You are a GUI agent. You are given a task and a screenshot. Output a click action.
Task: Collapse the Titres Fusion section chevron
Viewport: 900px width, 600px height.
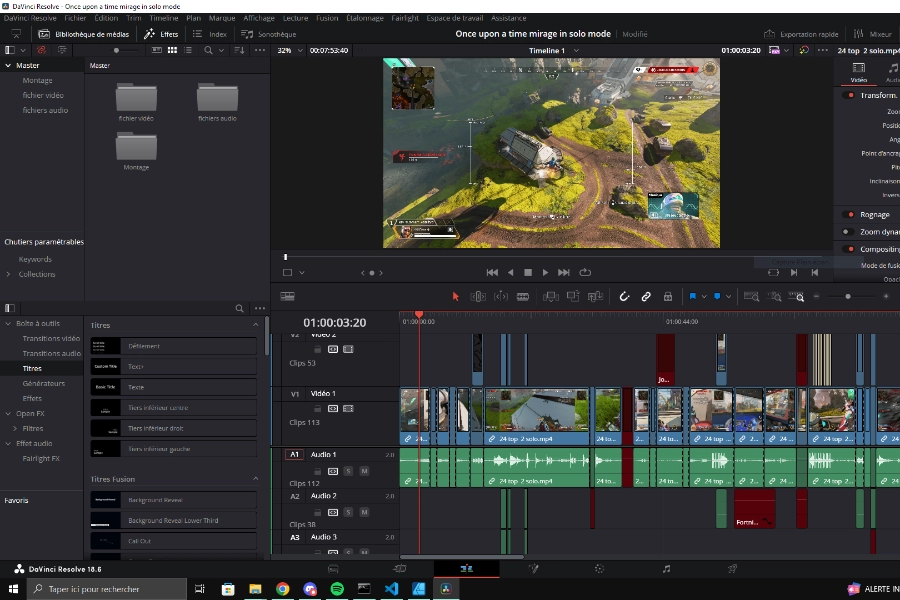[x=255, y=479]
